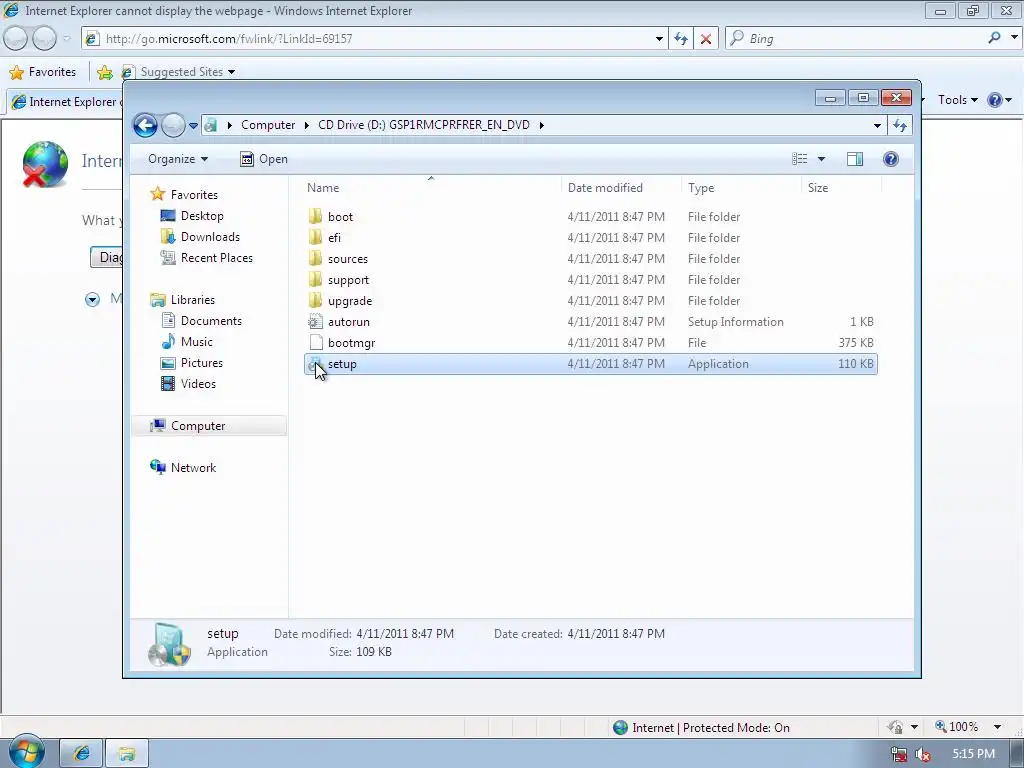Viewport: 1024px width, 768px height.
Task: Select CD Drive (D:) breadcrumb segment
Action: coord(424,125)
